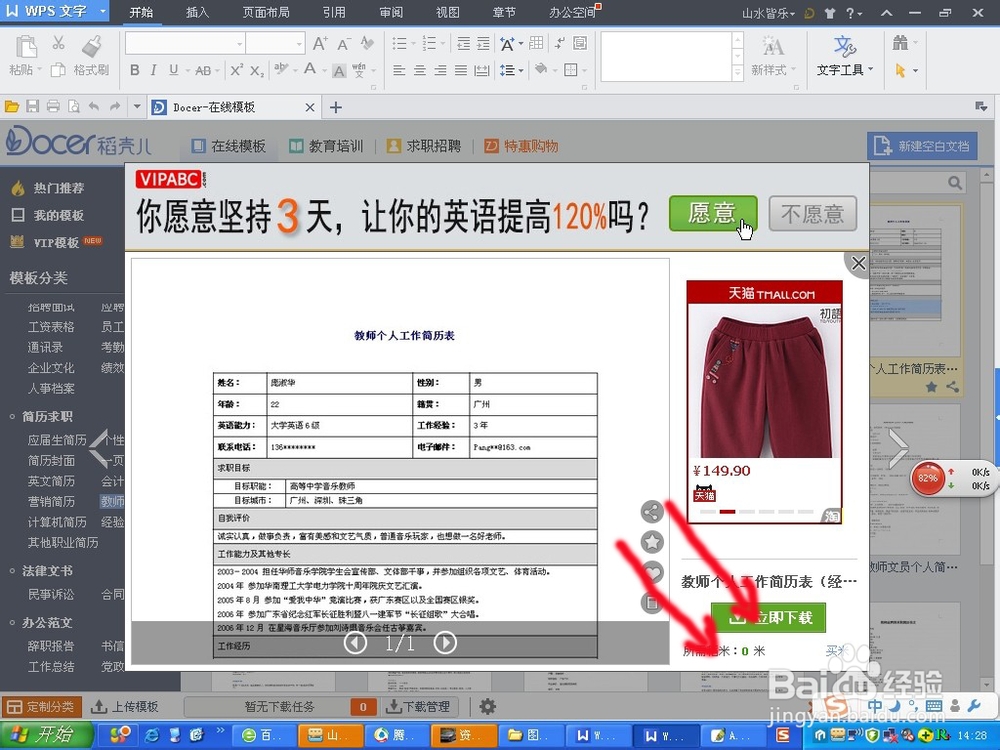Image resolution: width=1000 pixels, height=750 pixels.
Task: Click the star favorite icon beside preview
Action: pyautogui.click(x=652, y=542)
